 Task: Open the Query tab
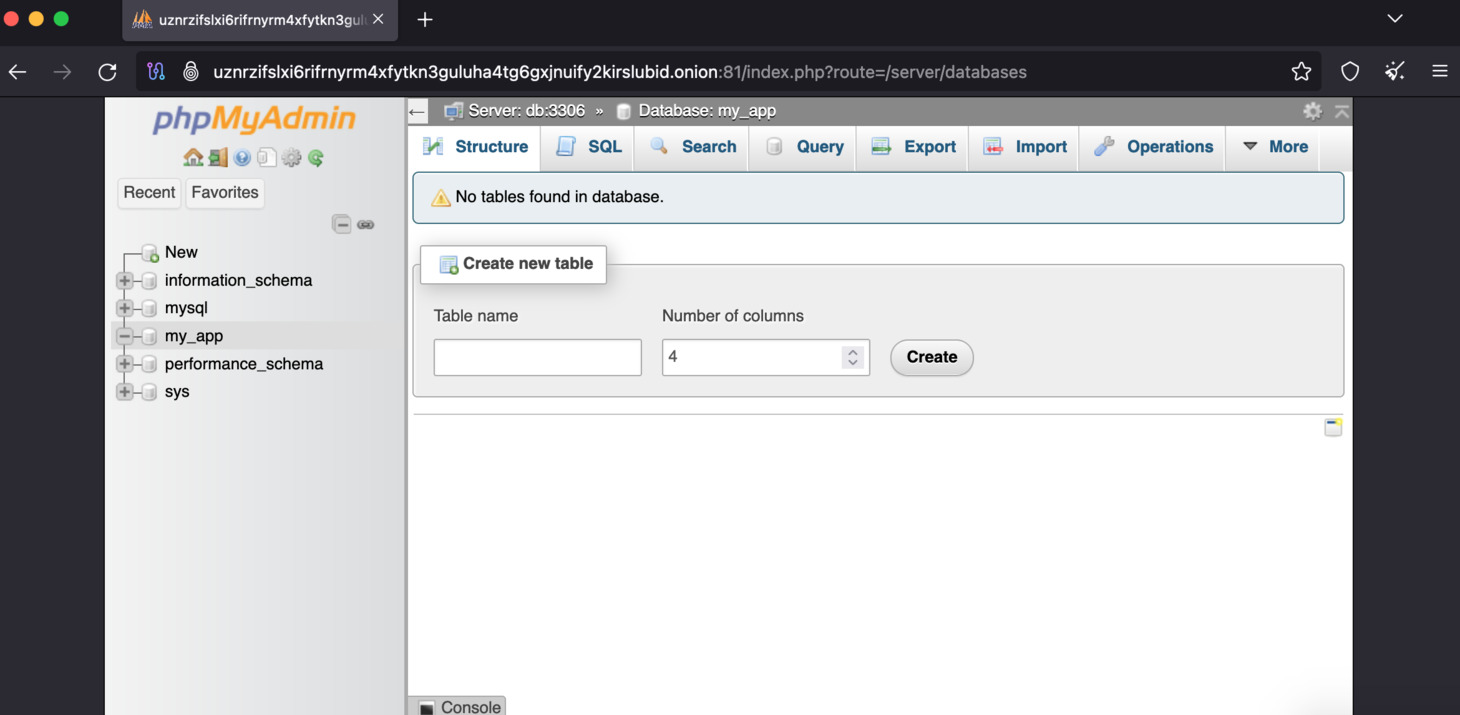(803, 147)
